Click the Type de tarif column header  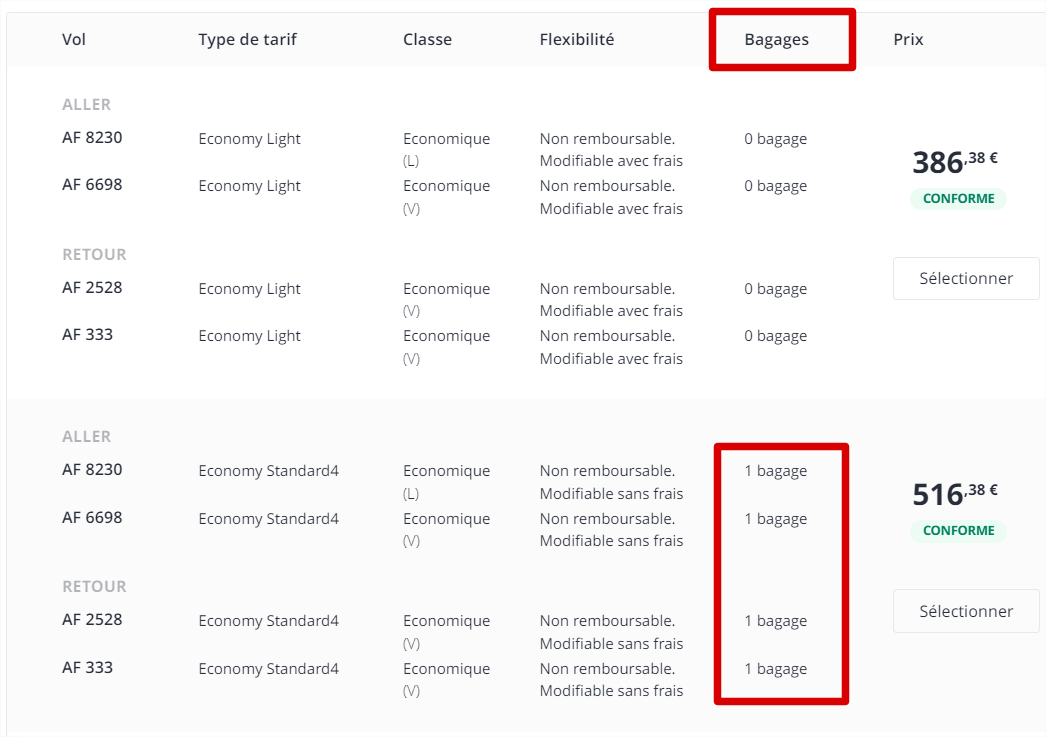click(x=247, y=39)
